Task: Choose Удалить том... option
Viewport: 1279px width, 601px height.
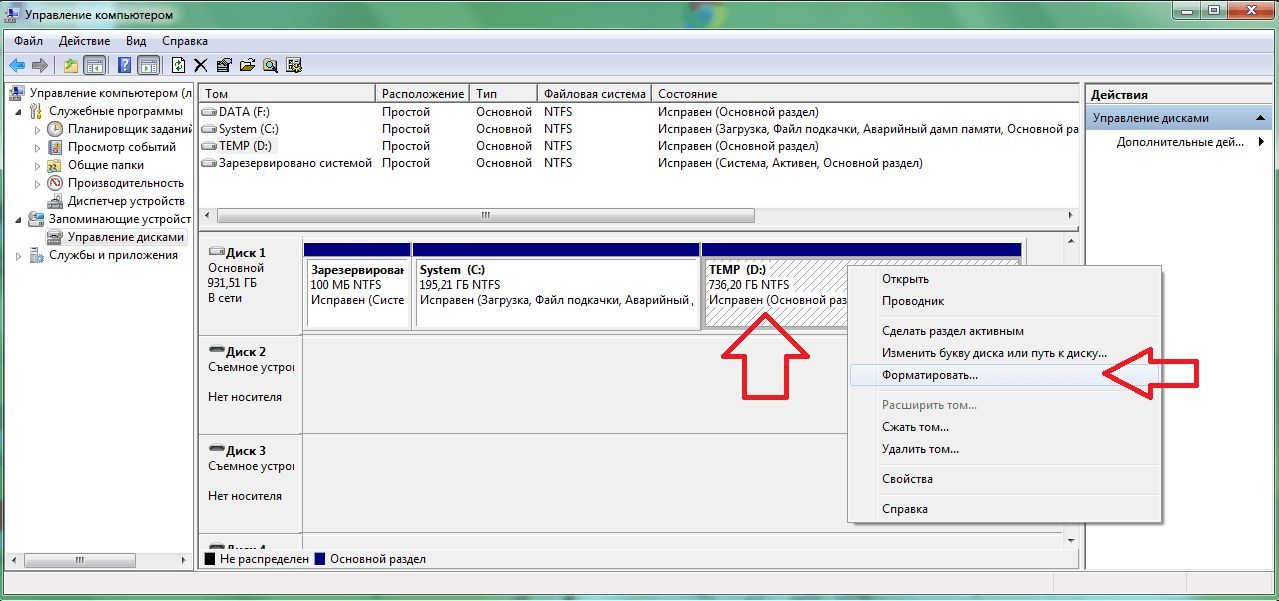Action: pos(1004,449)
